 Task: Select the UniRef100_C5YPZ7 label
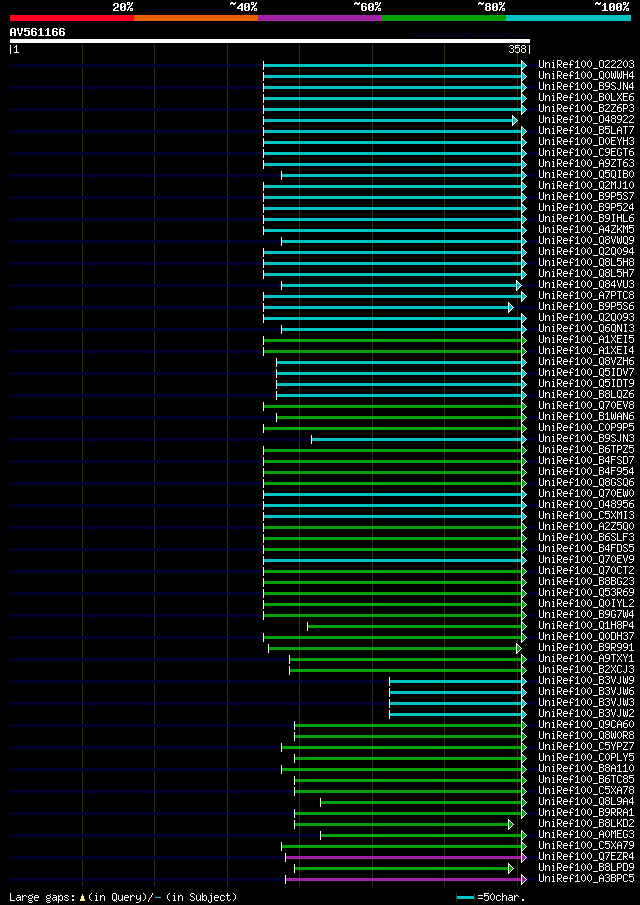(x=586, y=747)
